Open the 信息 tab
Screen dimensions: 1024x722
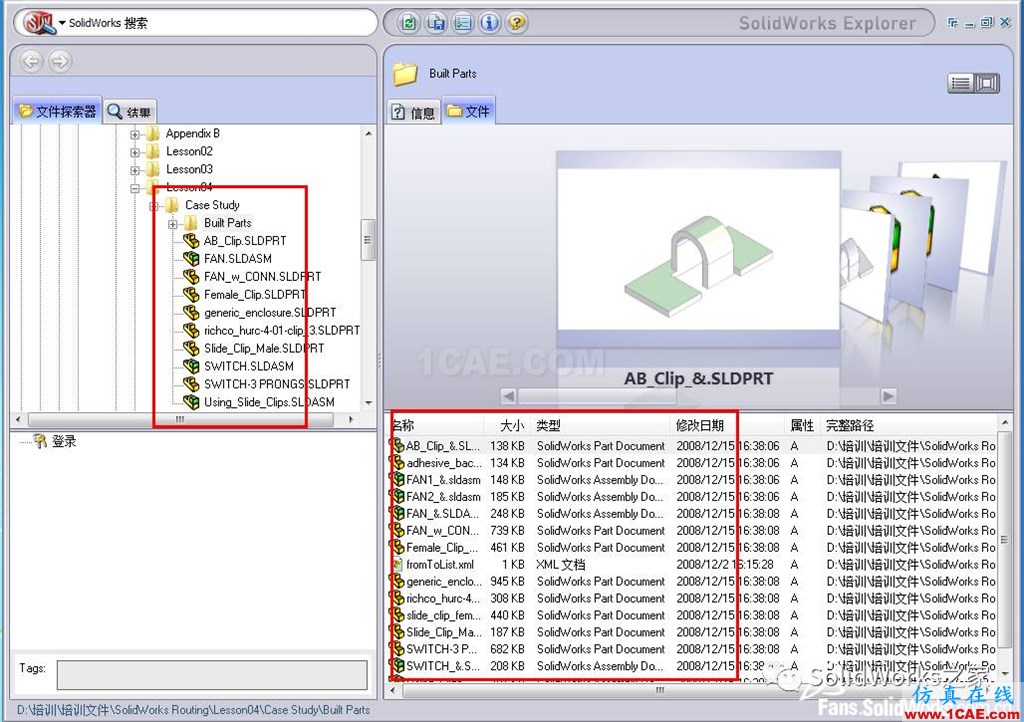point(413,112)
